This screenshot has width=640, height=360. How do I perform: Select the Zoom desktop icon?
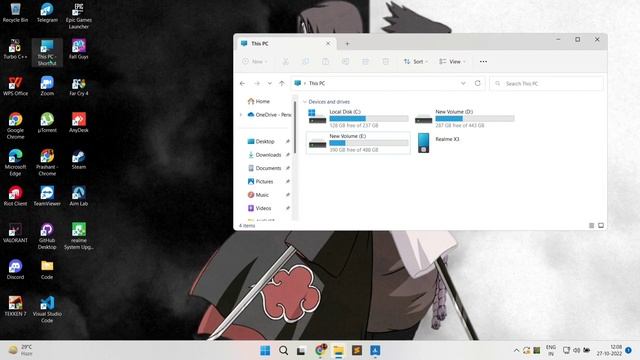coord(47,86)
